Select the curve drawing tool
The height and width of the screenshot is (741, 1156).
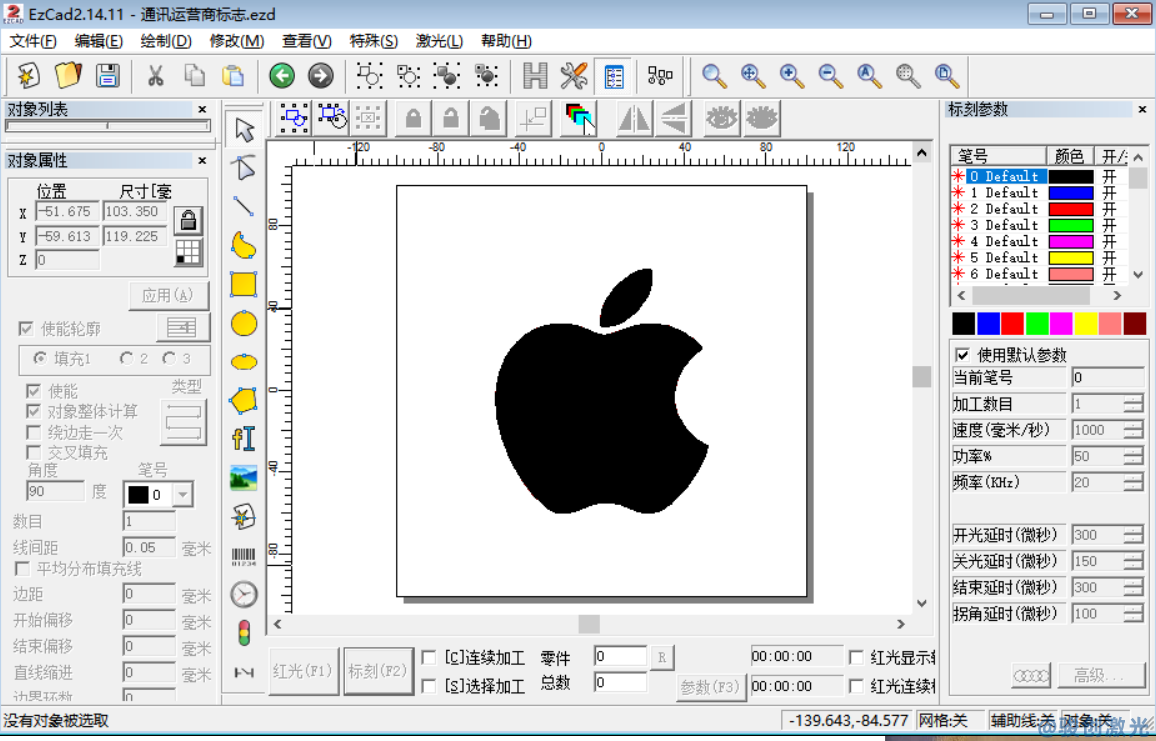pos(244,246)
